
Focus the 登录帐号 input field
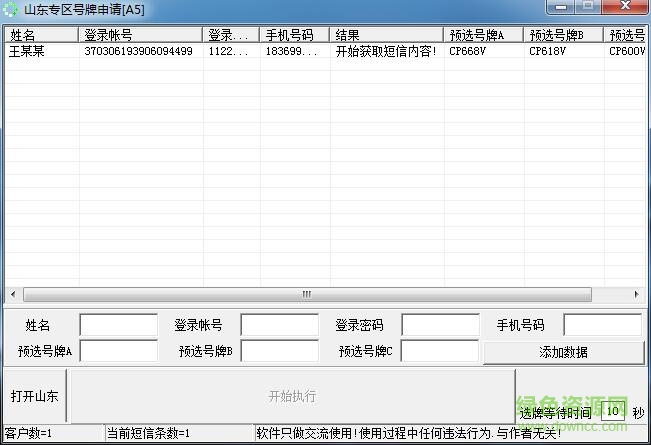click(279, 325)
